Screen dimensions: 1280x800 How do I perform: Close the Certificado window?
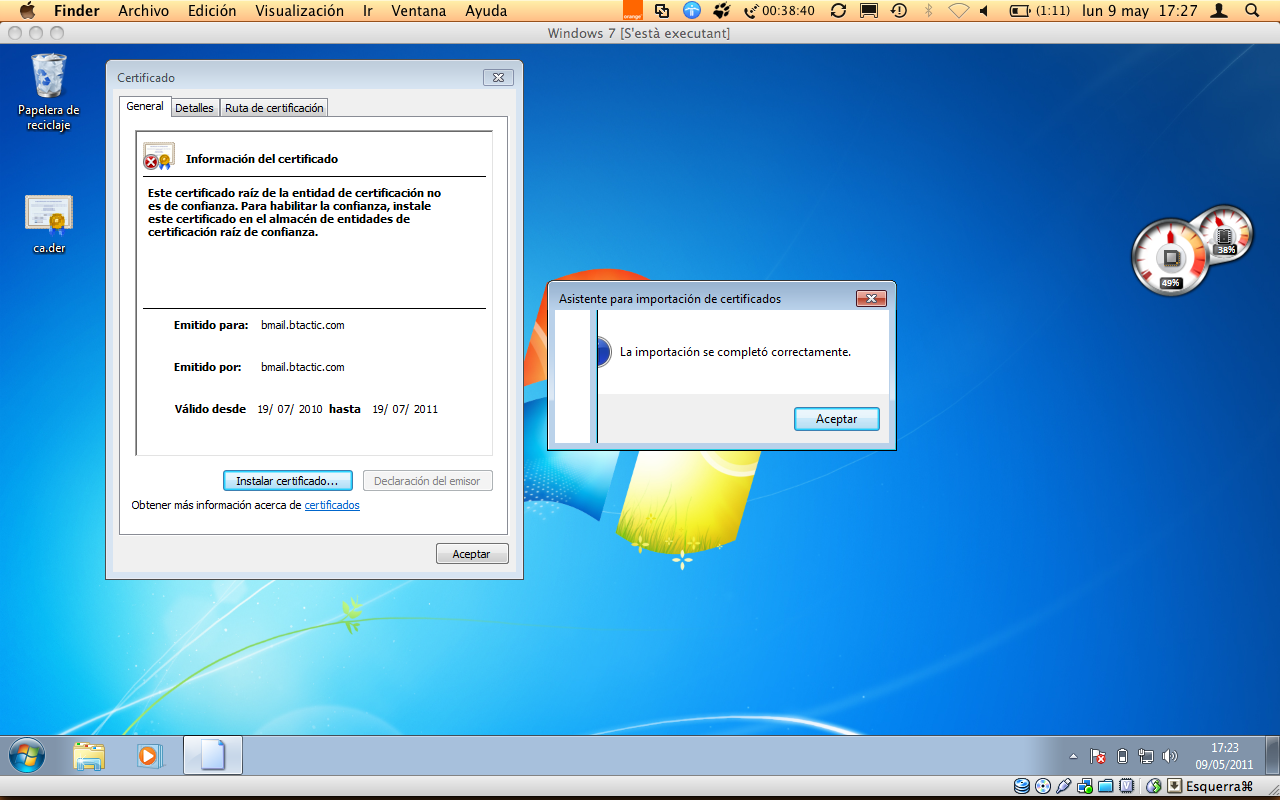[498, 77]
